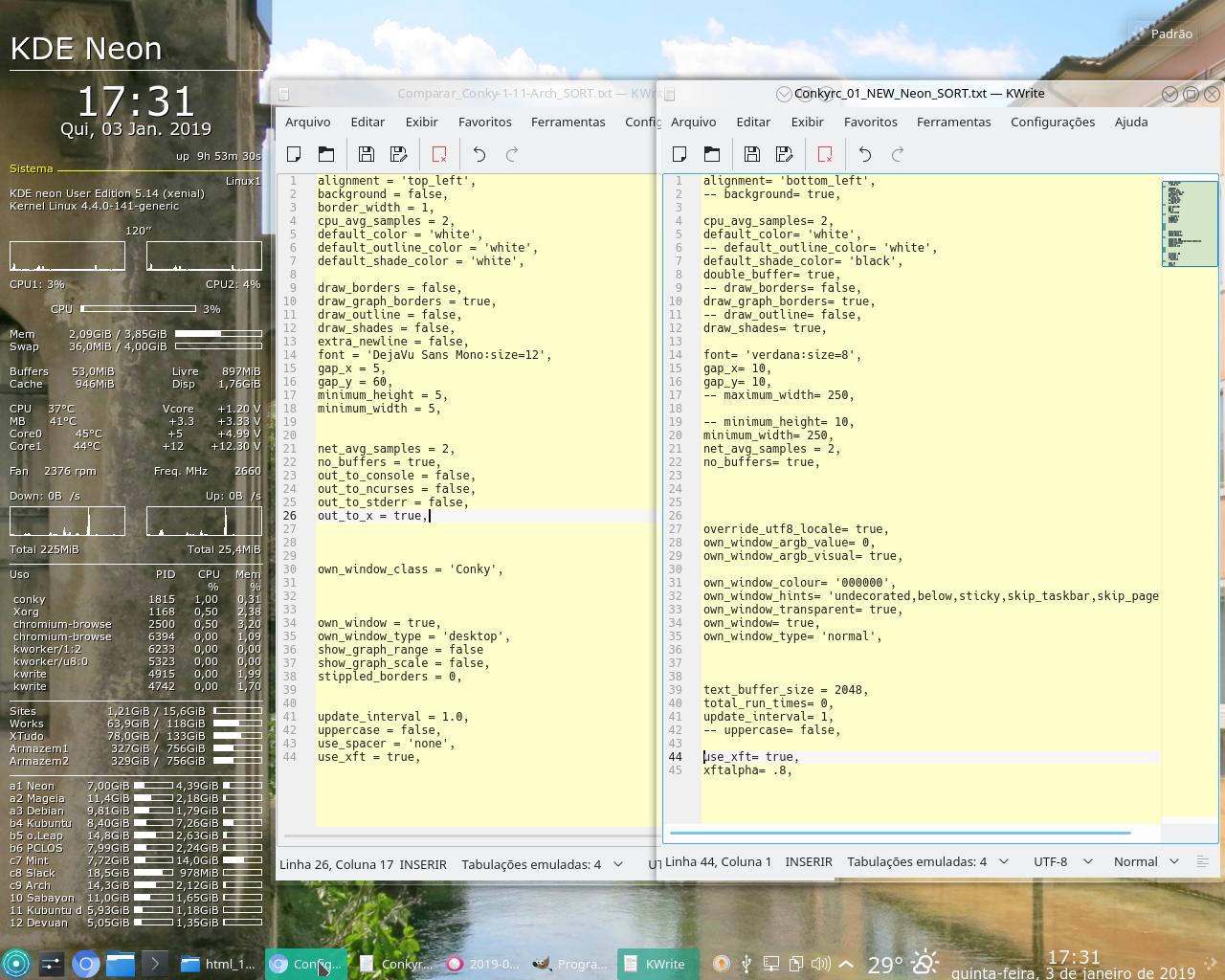Create a new document in KWrite
1225x980 pixels.
point(679,153)
